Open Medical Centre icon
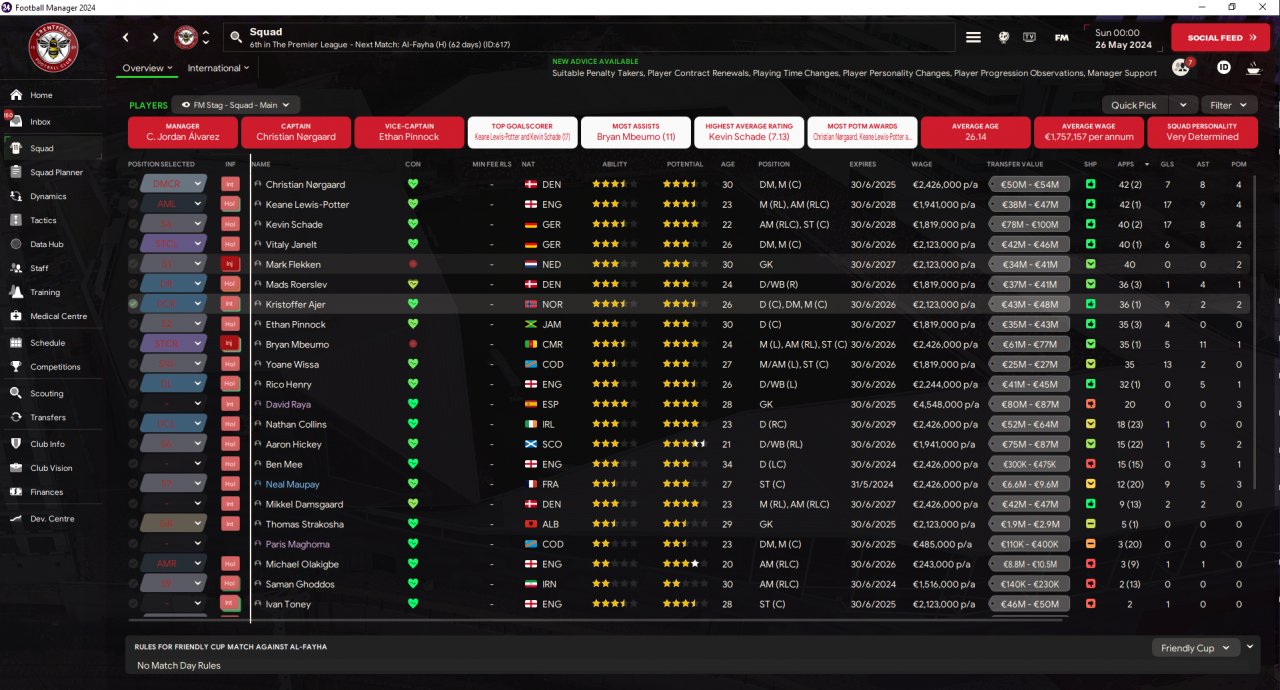Screen dimensions: 1280x690 (16, 316)
